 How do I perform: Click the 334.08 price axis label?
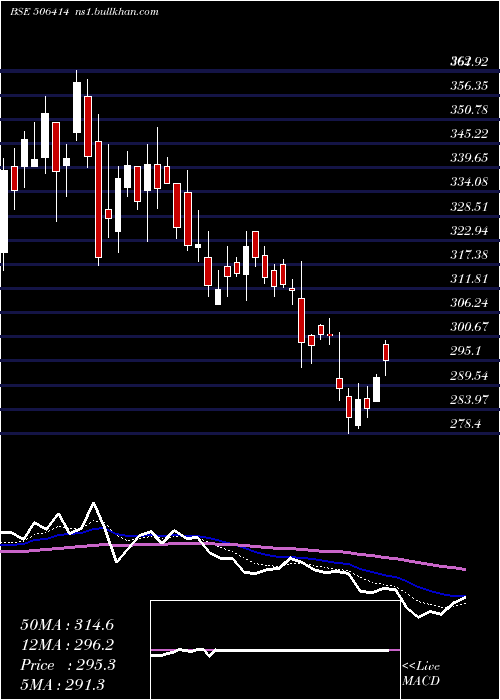click(x=469, y=182)
